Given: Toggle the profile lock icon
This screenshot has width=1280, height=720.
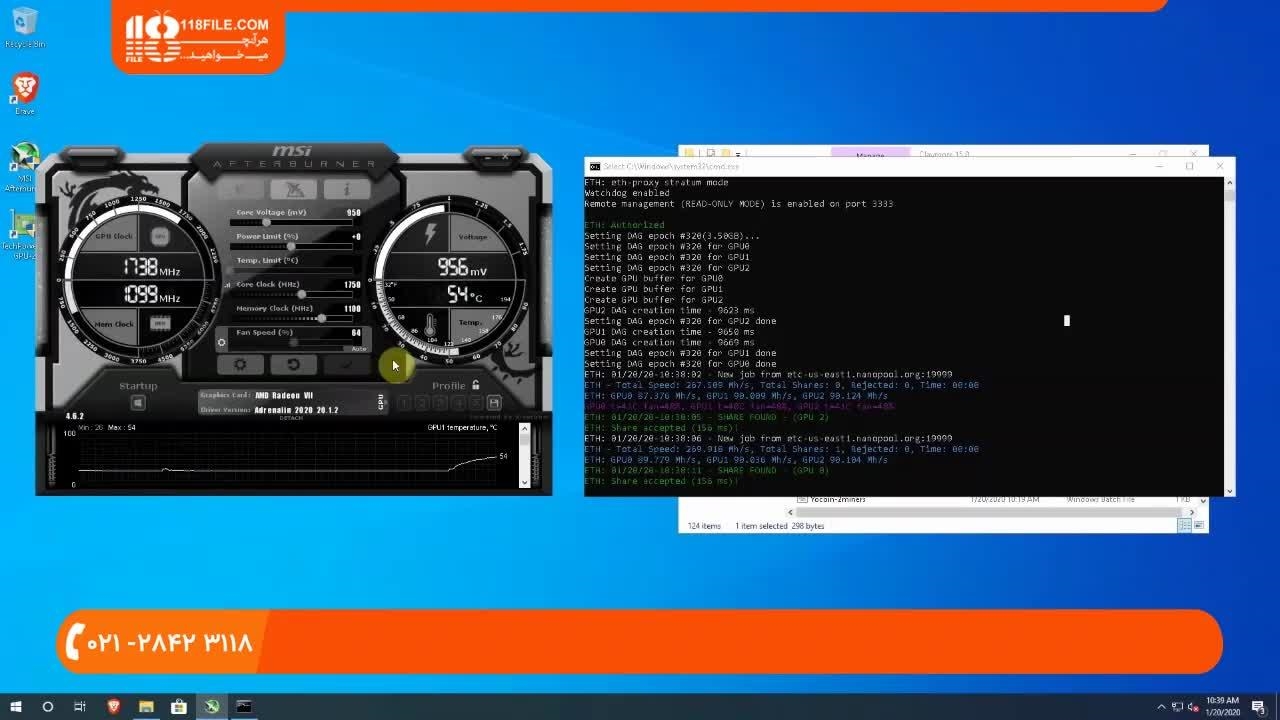Looking at the screenshot, I should pyautogui.click(x=476, y=385).
